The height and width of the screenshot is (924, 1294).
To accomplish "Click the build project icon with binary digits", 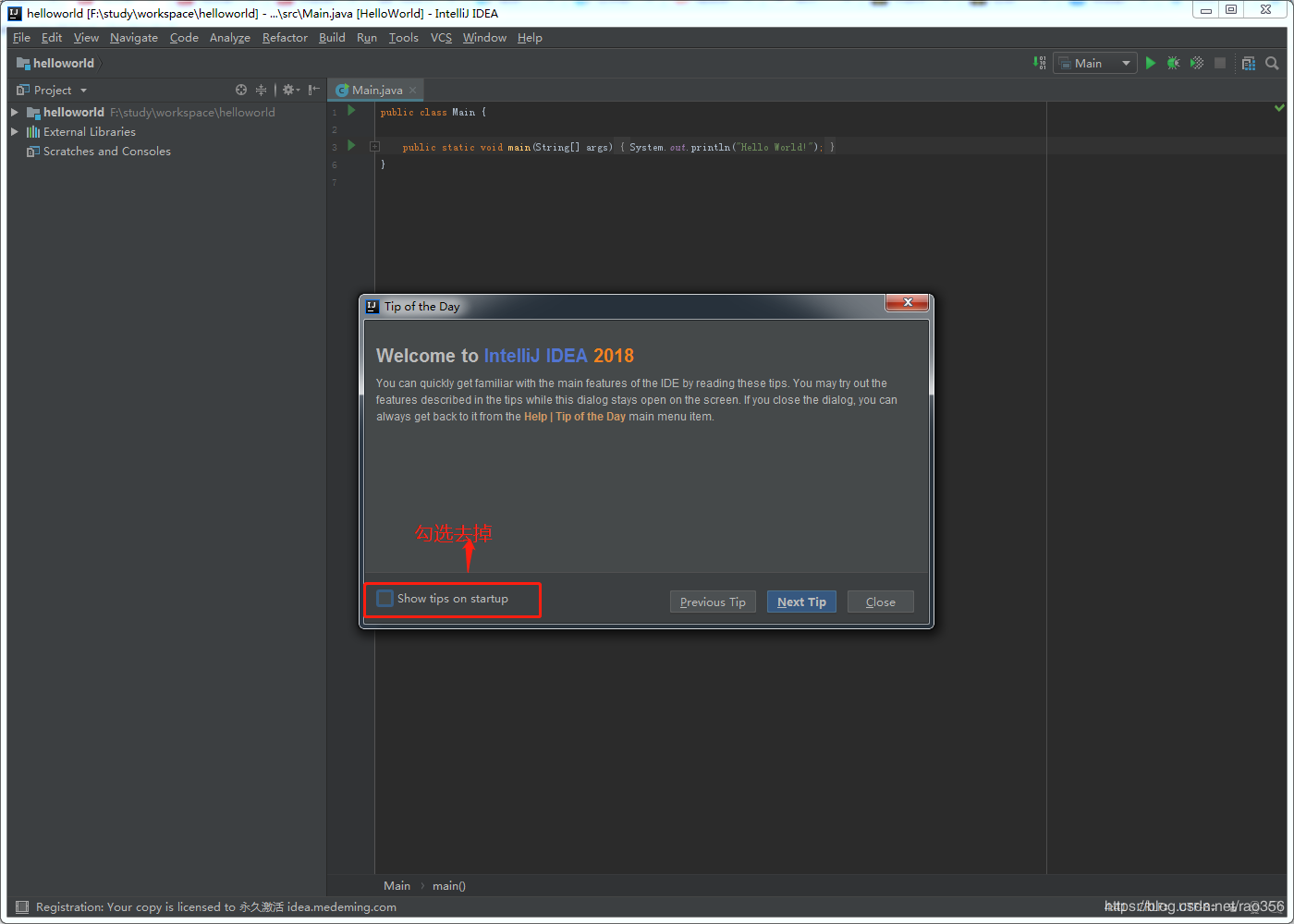I will coord(1040,63).
